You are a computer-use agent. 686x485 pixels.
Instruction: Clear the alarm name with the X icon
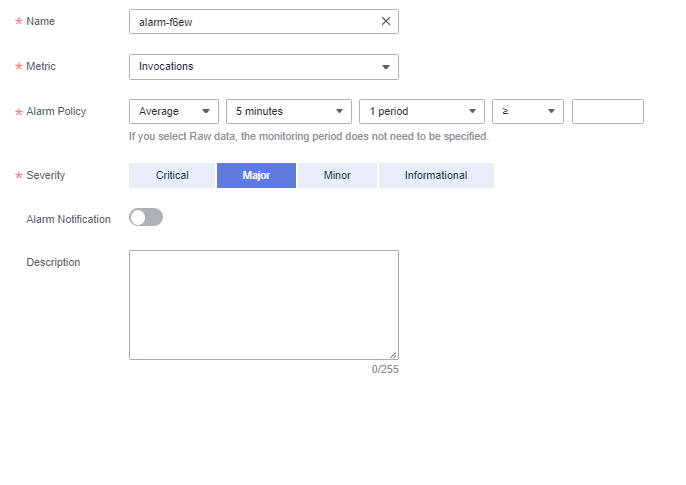pyautogui.click(x=385, y=21)
